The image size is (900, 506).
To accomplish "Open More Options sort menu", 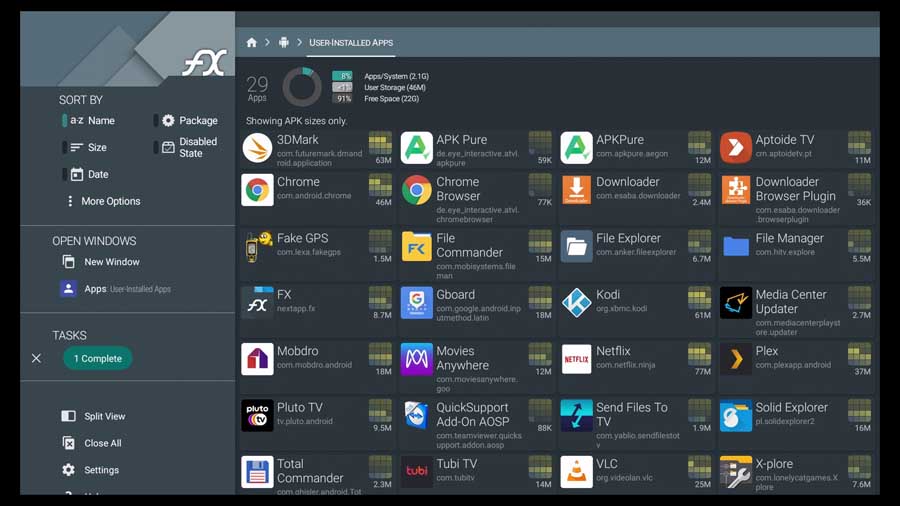I will pyautogui.click(x=103, y=201).
